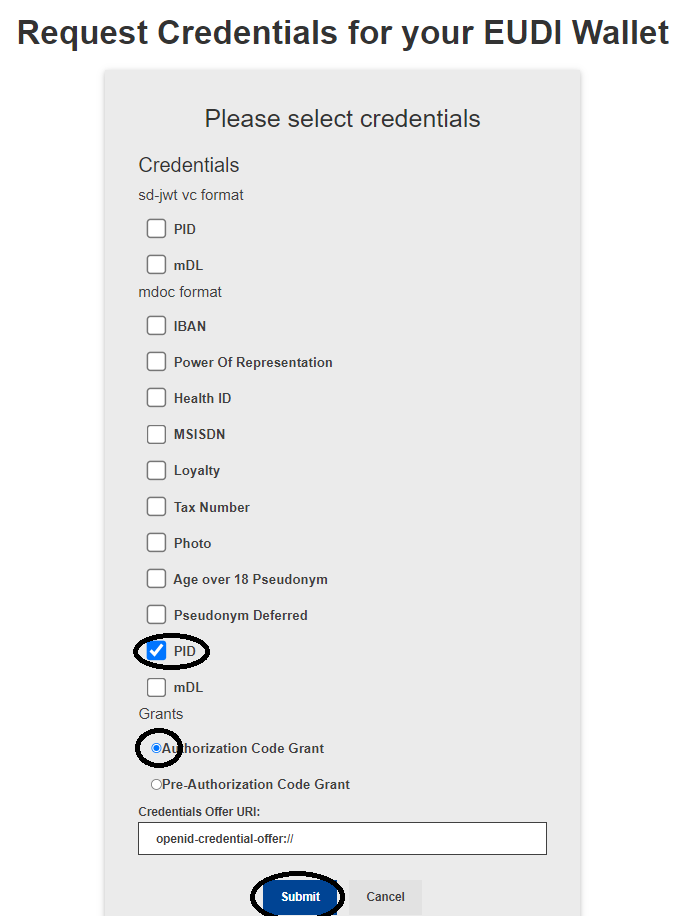The height and width of the screenshot is (916, 692).
Task: Click the Credentials Offer URI input field
Action: click(342, 838)
